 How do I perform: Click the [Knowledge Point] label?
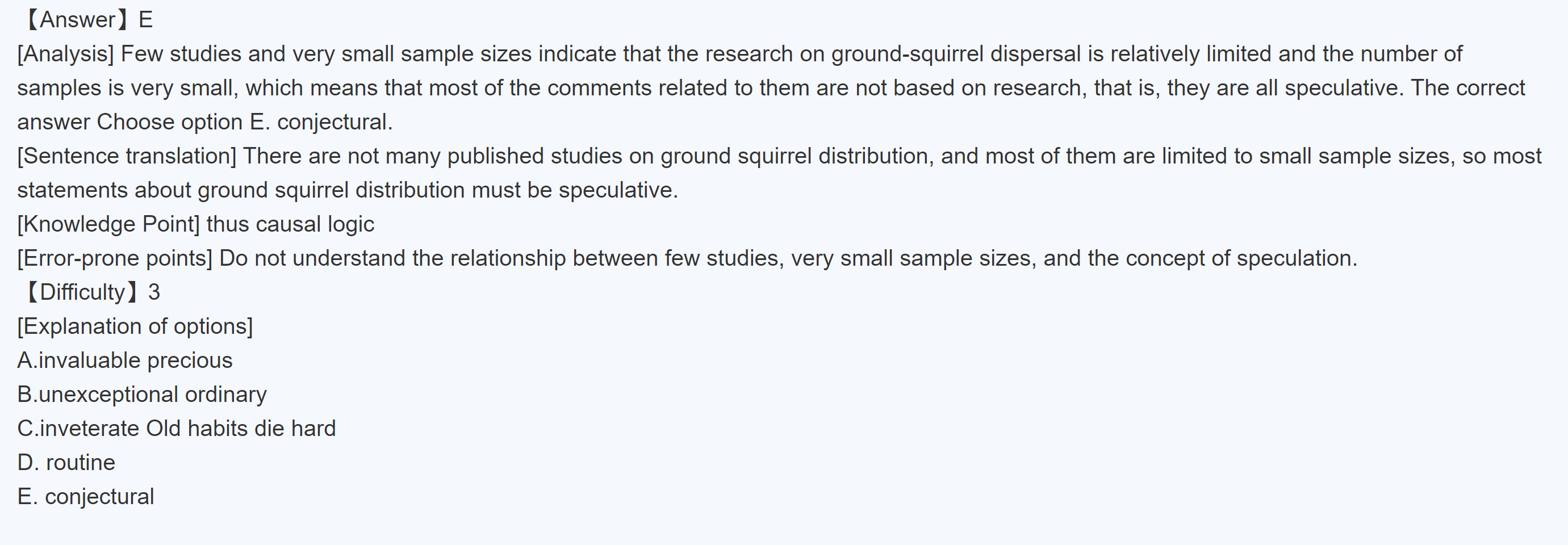(108, 224)
